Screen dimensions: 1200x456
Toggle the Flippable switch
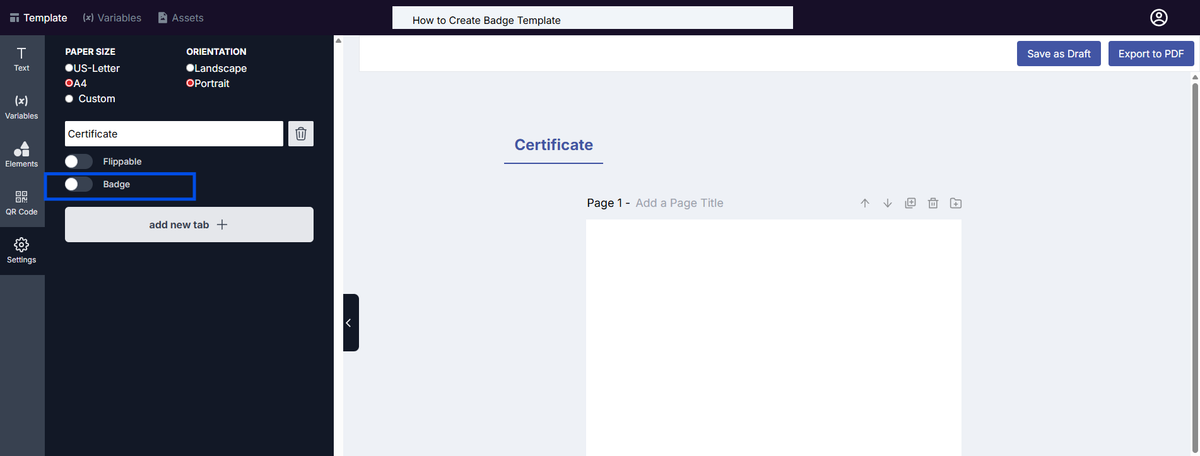[79, 161]
